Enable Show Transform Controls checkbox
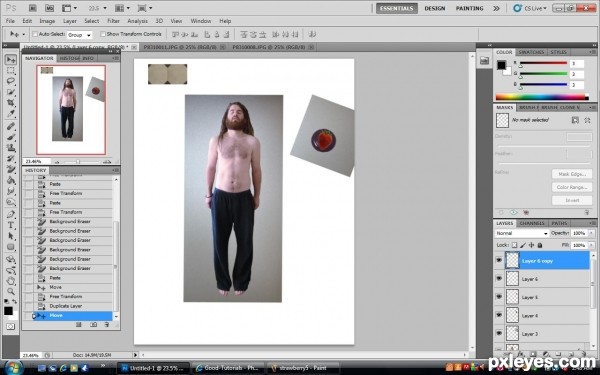This screenshot has width=600, height=375. 103,34
